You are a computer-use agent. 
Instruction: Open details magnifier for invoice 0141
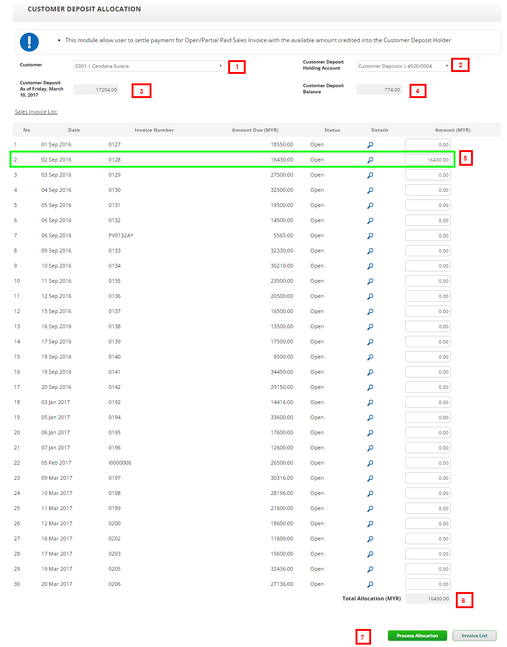coord(370,372)
